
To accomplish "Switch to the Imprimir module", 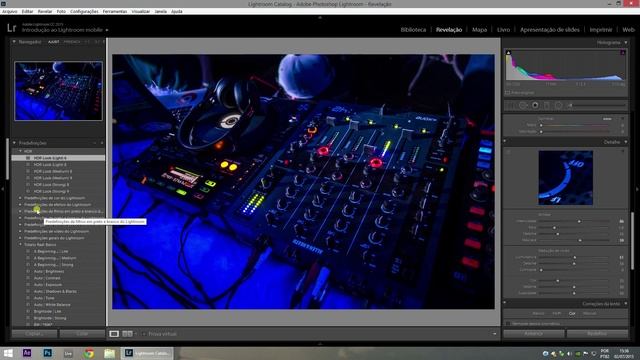I will (x=600, y=30).
